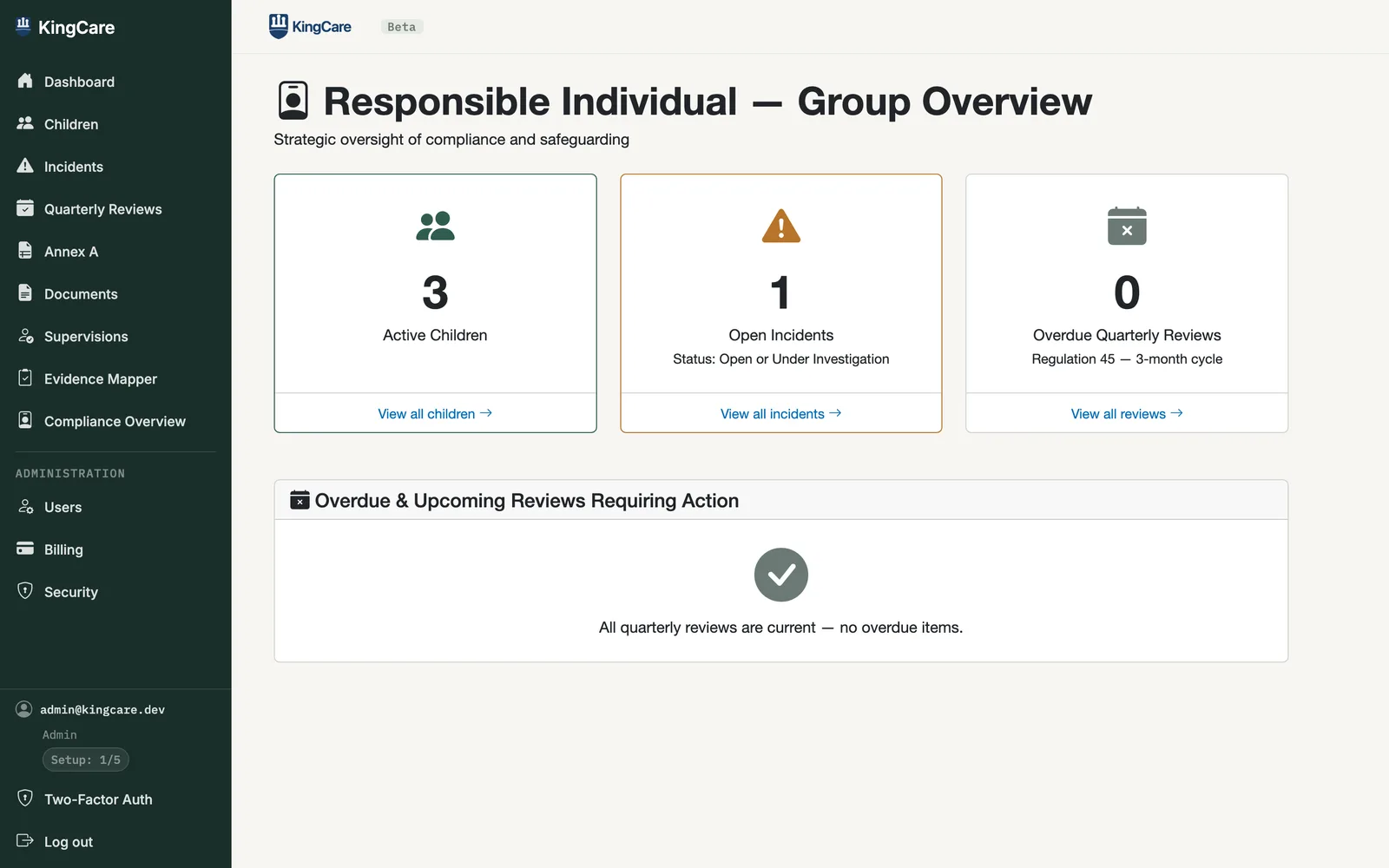Click the ID badge icon beside page title

(x=293, y=101)
